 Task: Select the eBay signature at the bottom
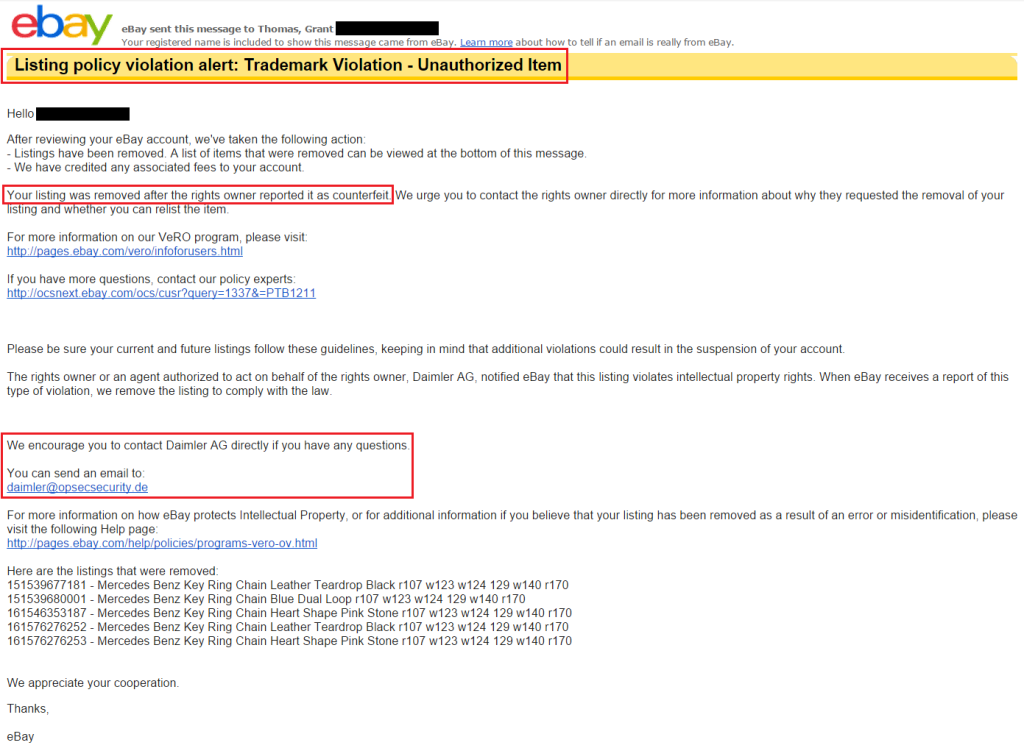21,735
